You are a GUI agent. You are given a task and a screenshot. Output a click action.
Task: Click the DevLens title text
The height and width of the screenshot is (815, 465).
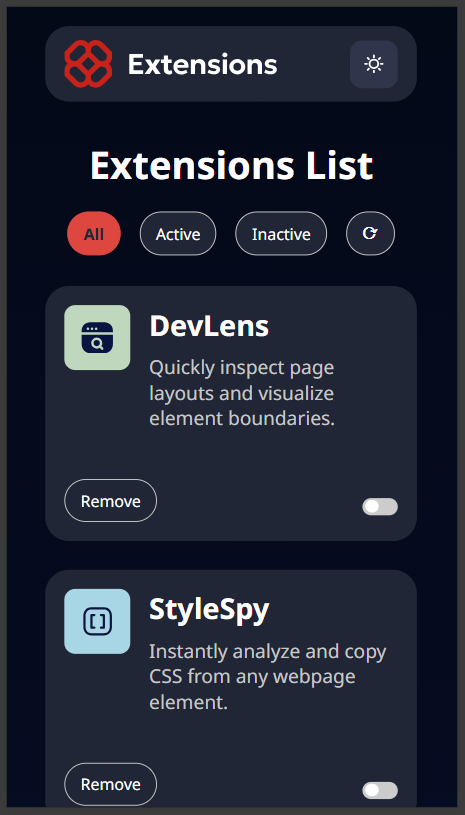tap(209, 326)
